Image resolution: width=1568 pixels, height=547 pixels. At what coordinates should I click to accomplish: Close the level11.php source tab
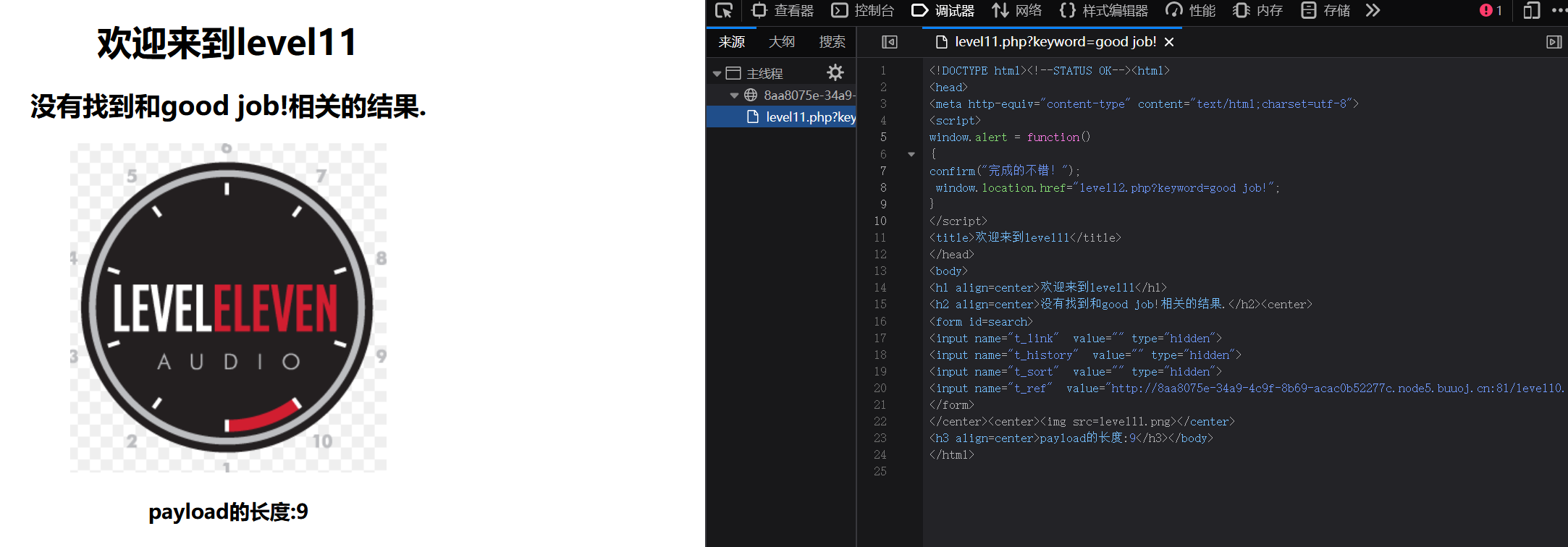coord(1168,42)
